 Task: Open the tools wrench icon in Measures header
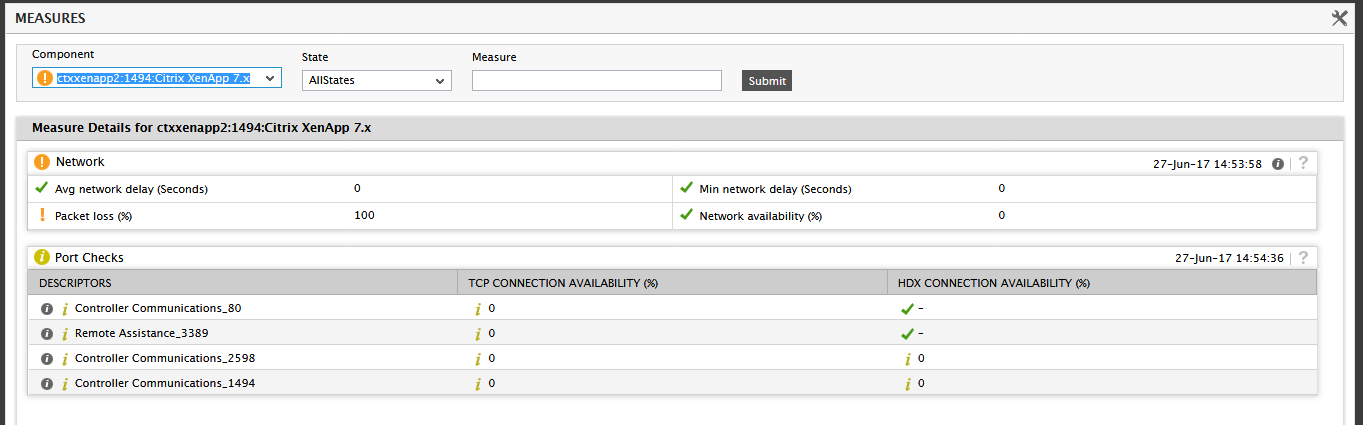click(1340, 18)
